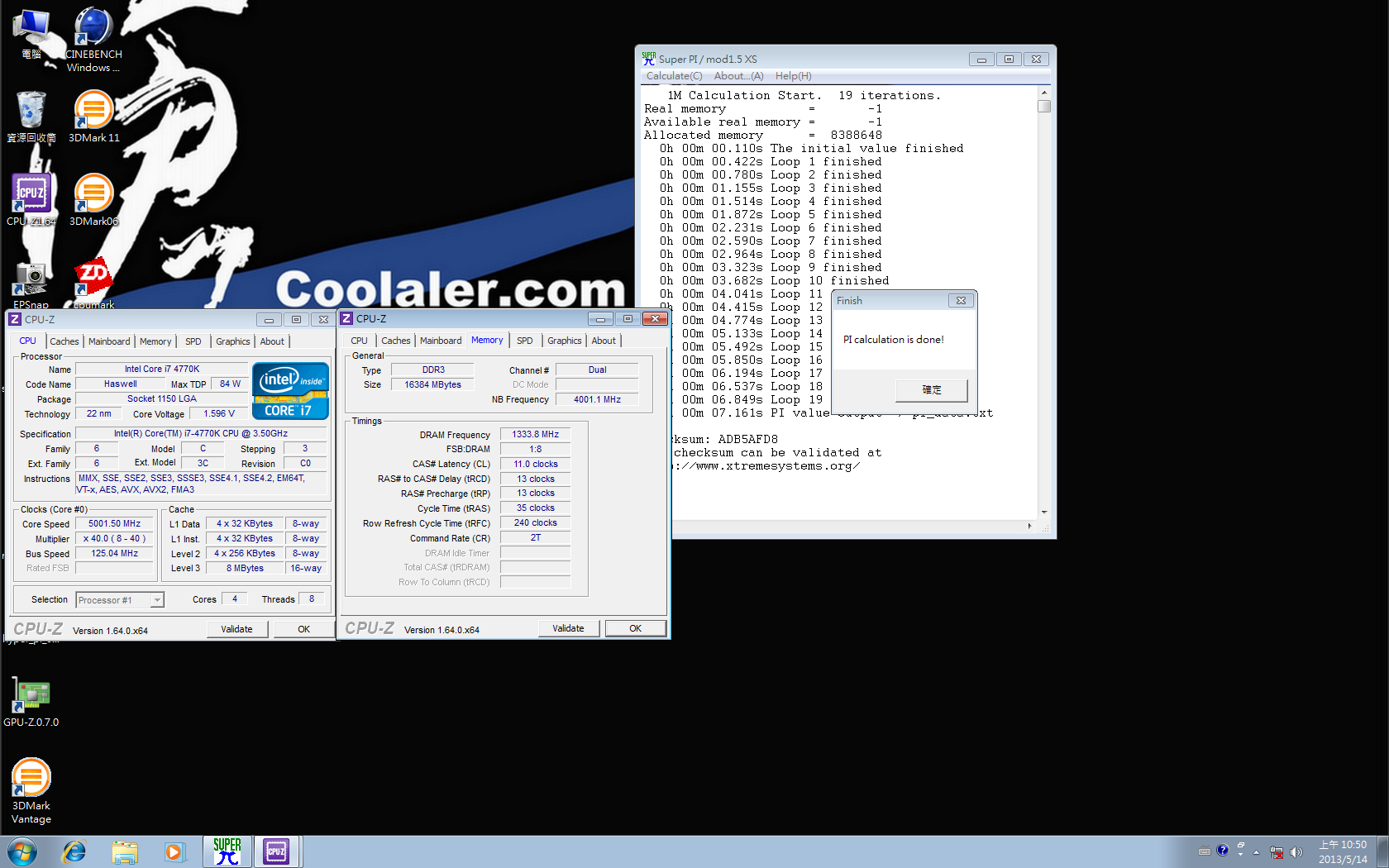This screenshot has width=1389, height=868.
Task: Click the Core Voltage value 1.596 V
Action: pyautogui.click(x=219, y=414)
